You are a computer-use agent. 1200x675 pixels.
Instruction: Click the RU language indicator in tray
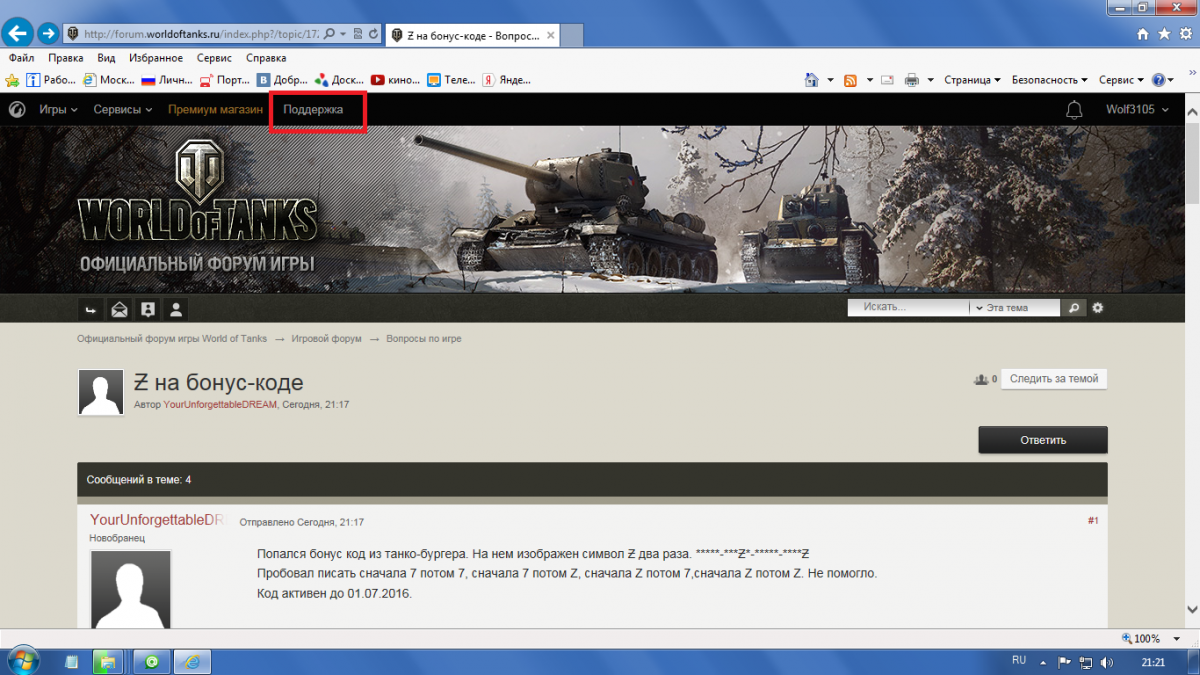pos(1019,661)
